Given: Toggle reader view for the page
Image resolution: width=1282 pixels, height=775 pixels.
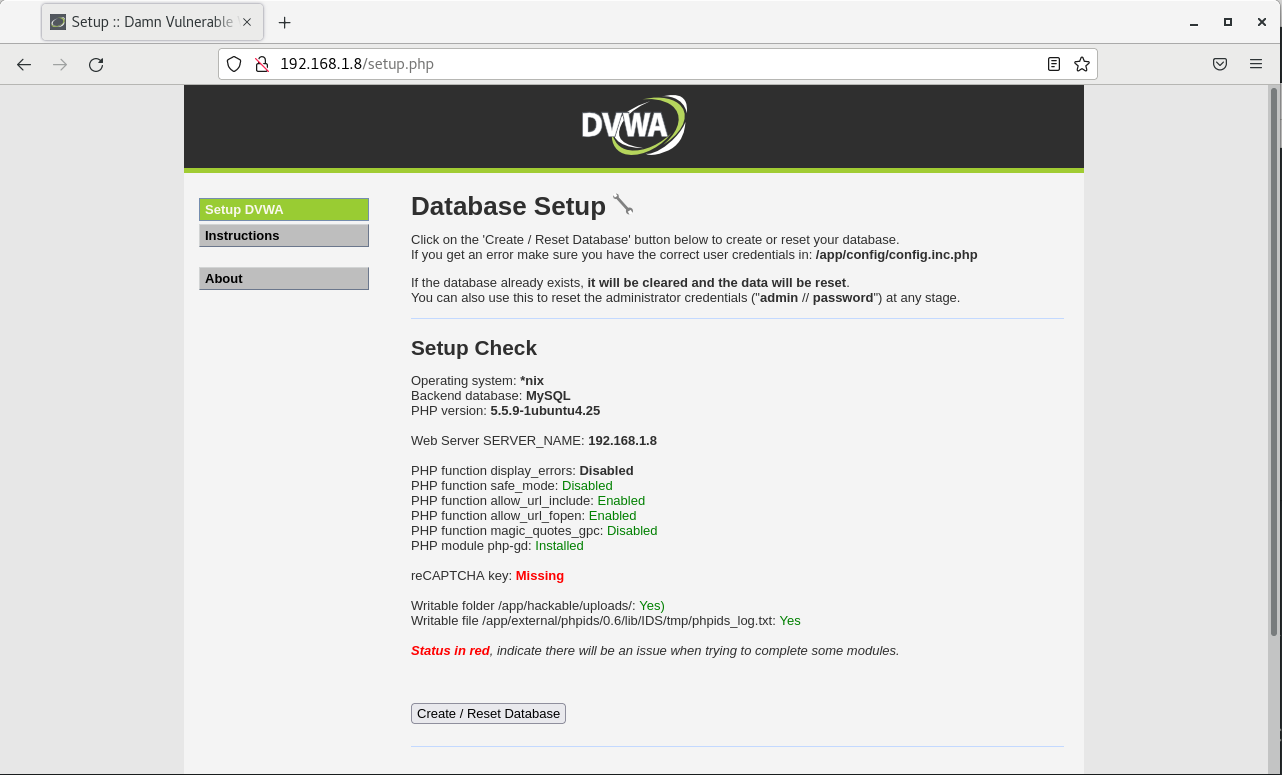Looking at the screenshot, I should click(x=1053, y=63).
